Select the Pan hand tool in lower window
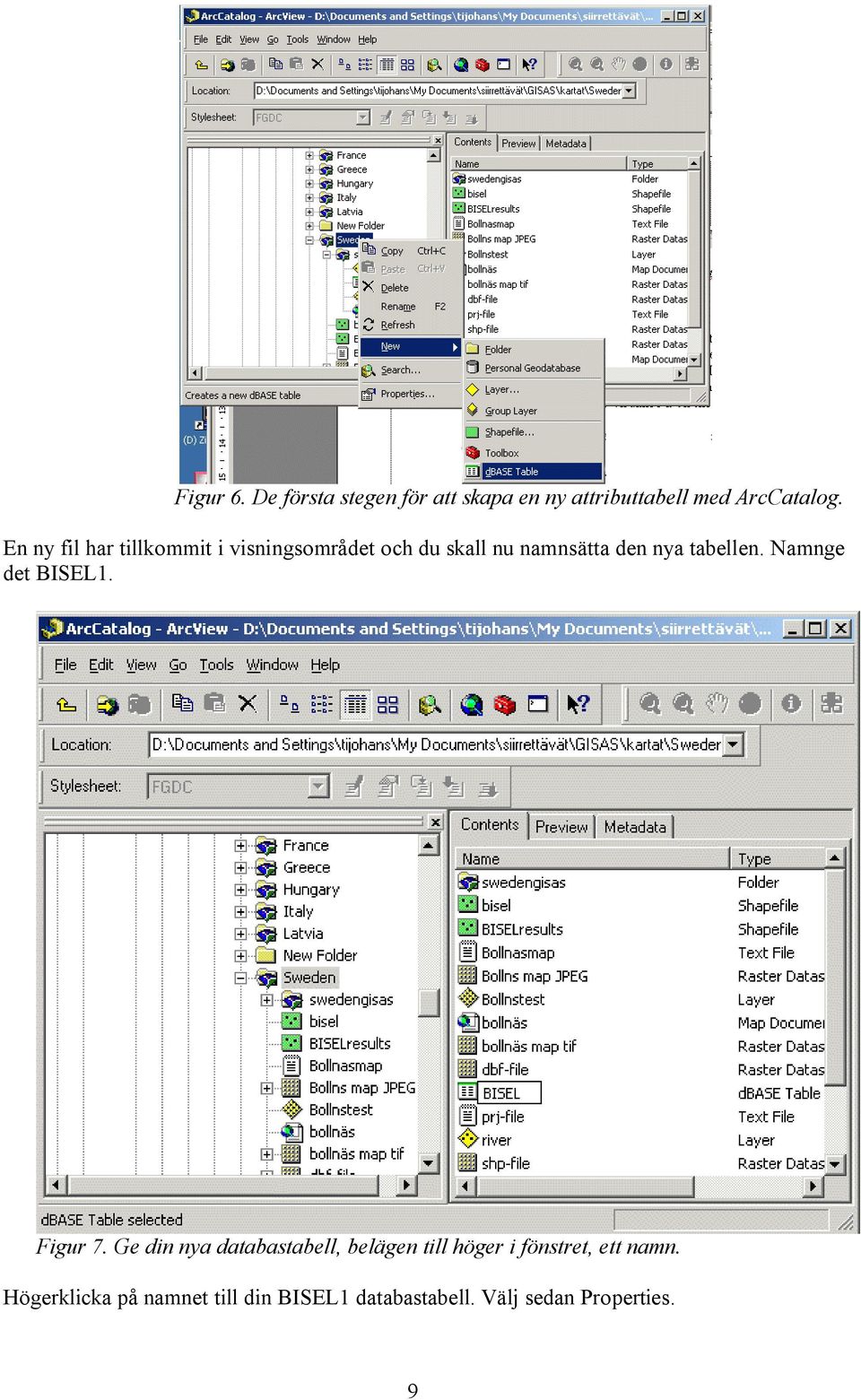This screenshot has height=1400, width=861. (717, 704)
